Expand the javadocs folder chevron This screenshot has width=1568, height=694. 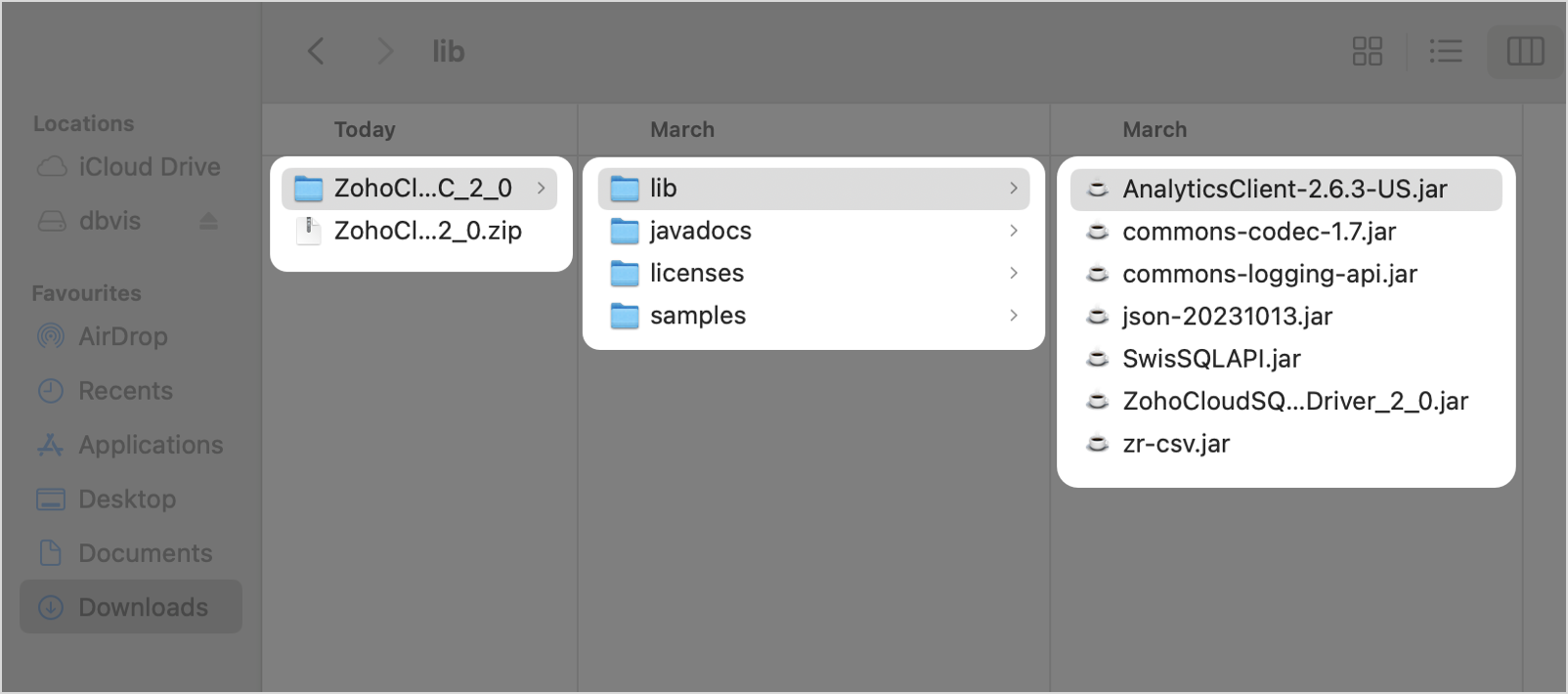point(1014,231)
